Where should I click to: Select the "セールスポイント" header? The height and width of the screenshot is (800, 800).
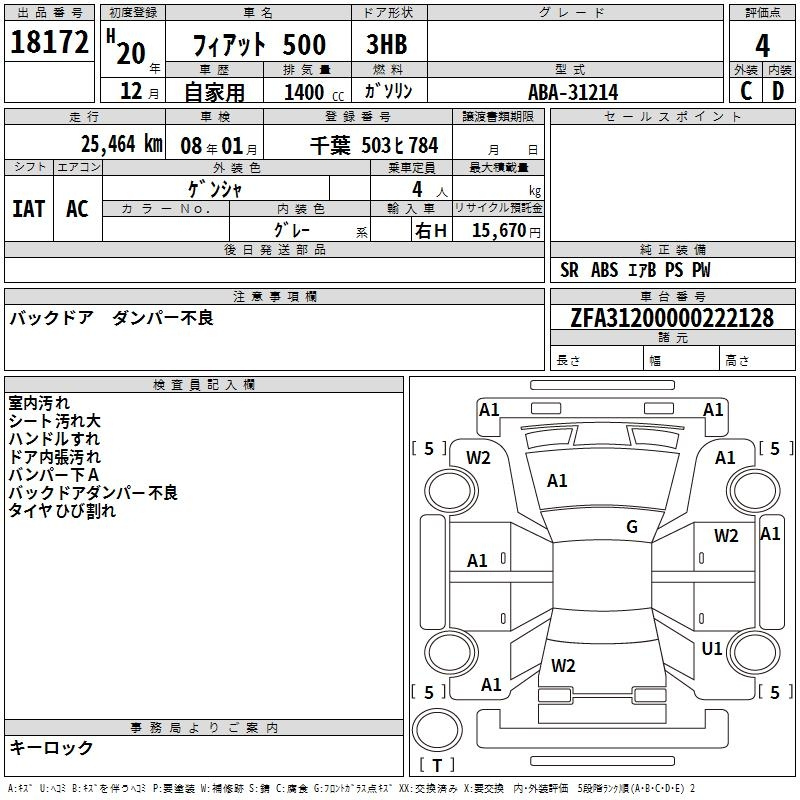pyautogui.click(x=672, y=116)
